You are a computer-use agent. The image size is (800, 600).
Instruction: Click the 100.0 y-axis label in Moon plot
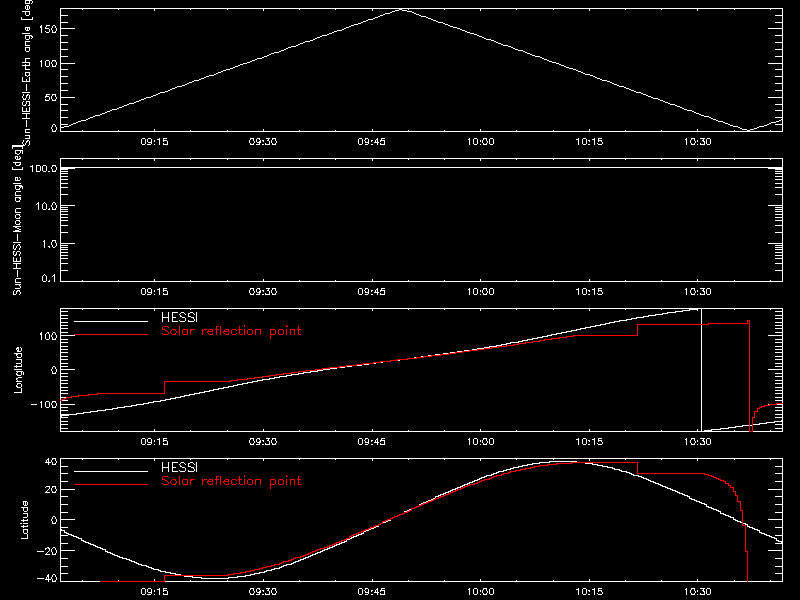coord(43,168)
